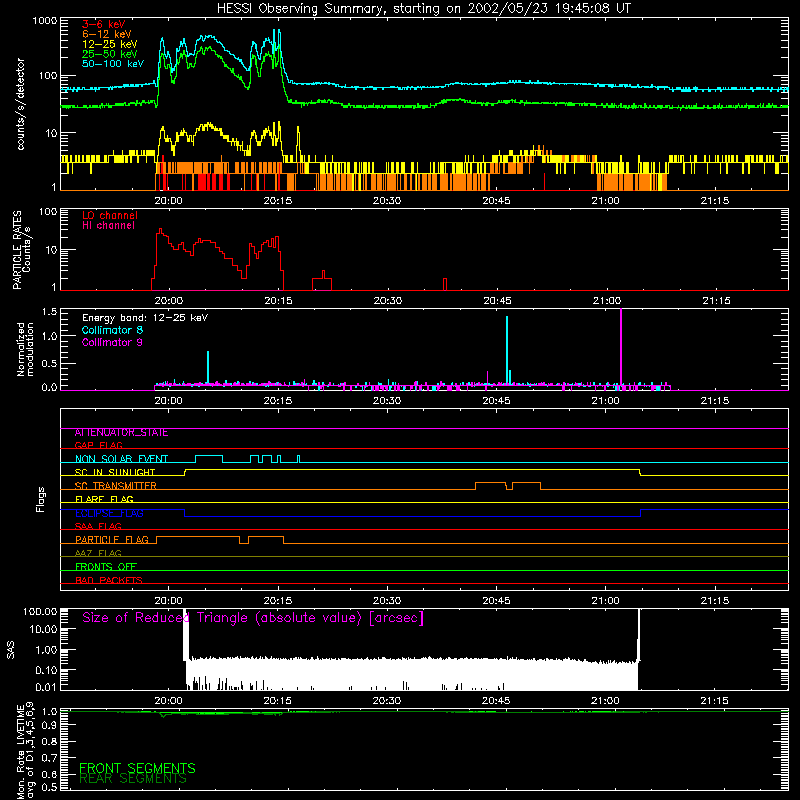Image resolution: width=800 pixels, height=800 pixels.
Task: Click the PARTICLE RATES axis title
Action: 17,250
